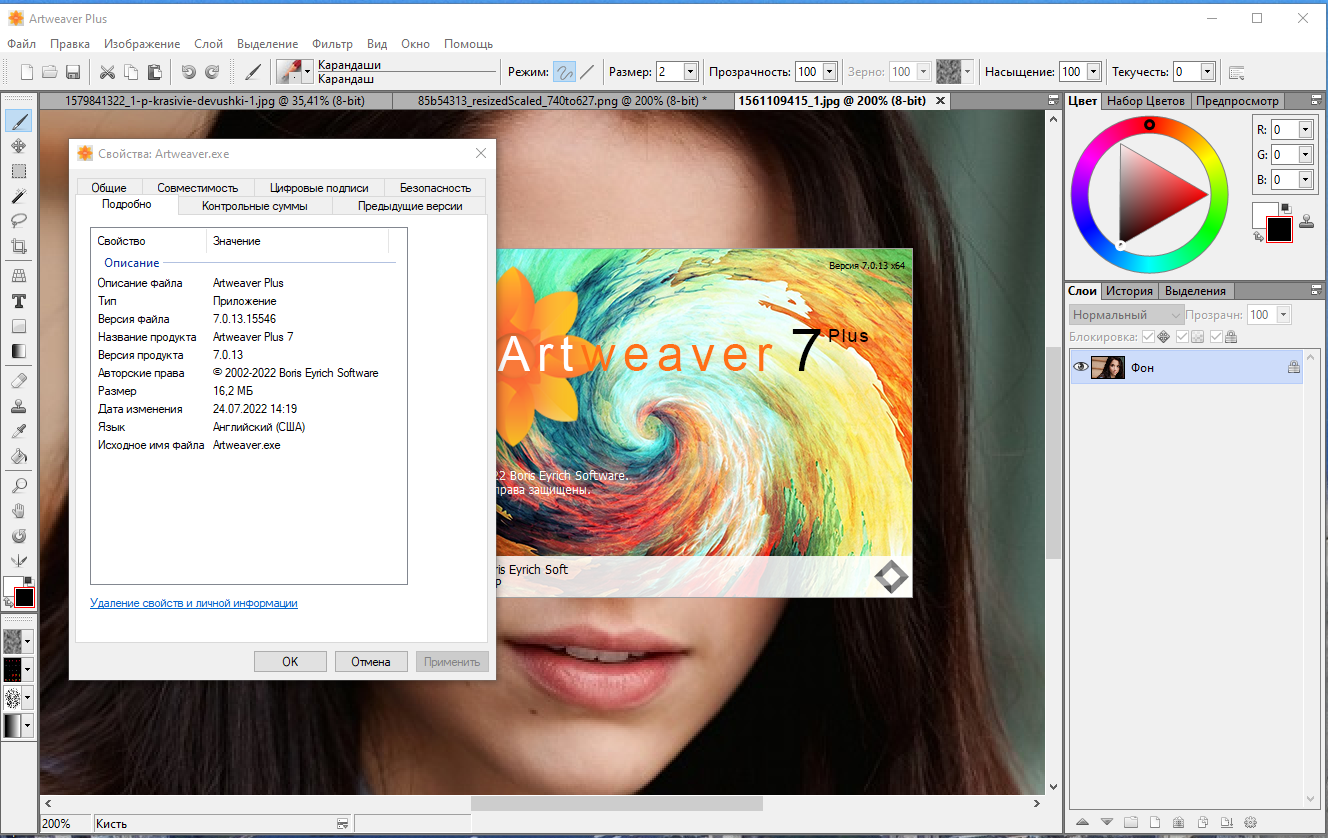Add a new layer in Layers panel
The image size is (1328, 838).
point(1154,822)
